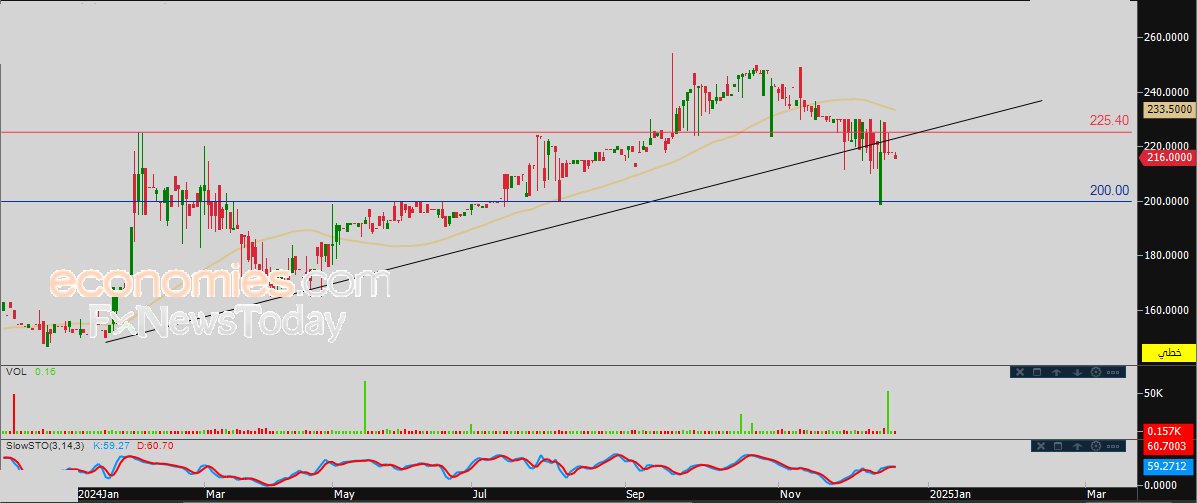Click the 50K volume axis label

click(1152, 393)
